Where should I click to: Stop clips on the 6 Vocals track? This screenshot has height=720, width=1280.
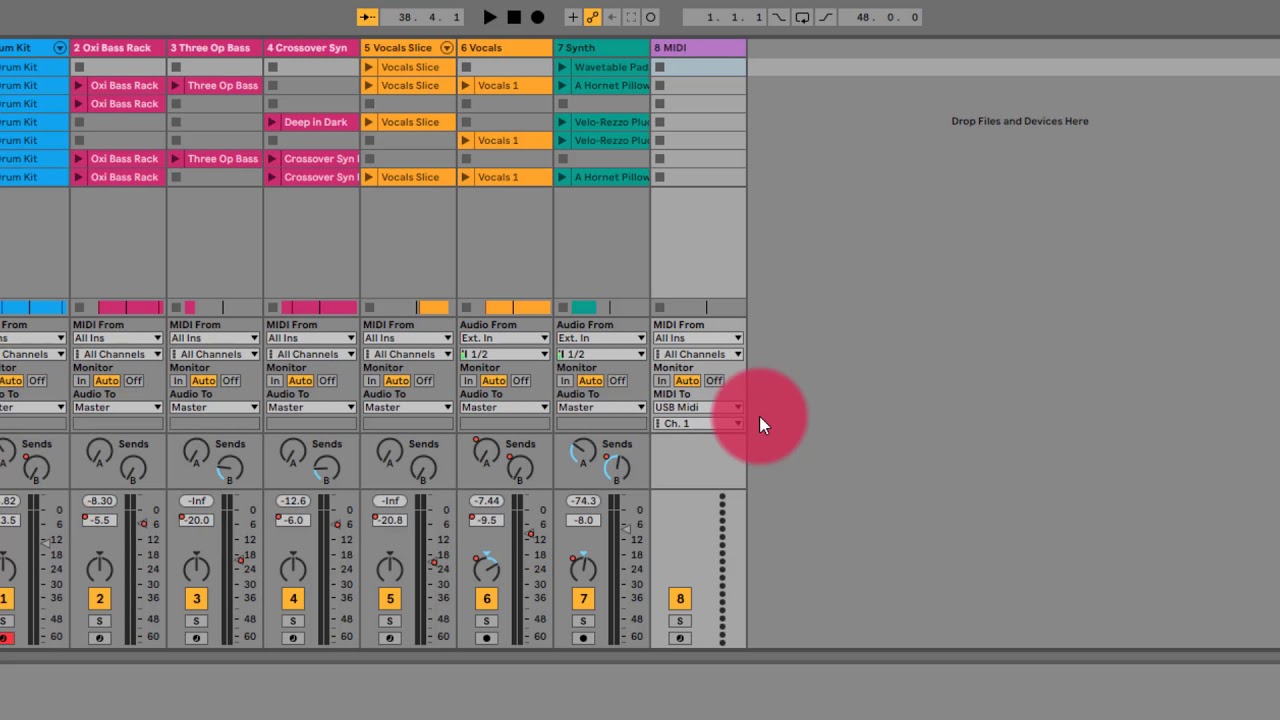tap(466, 308)
